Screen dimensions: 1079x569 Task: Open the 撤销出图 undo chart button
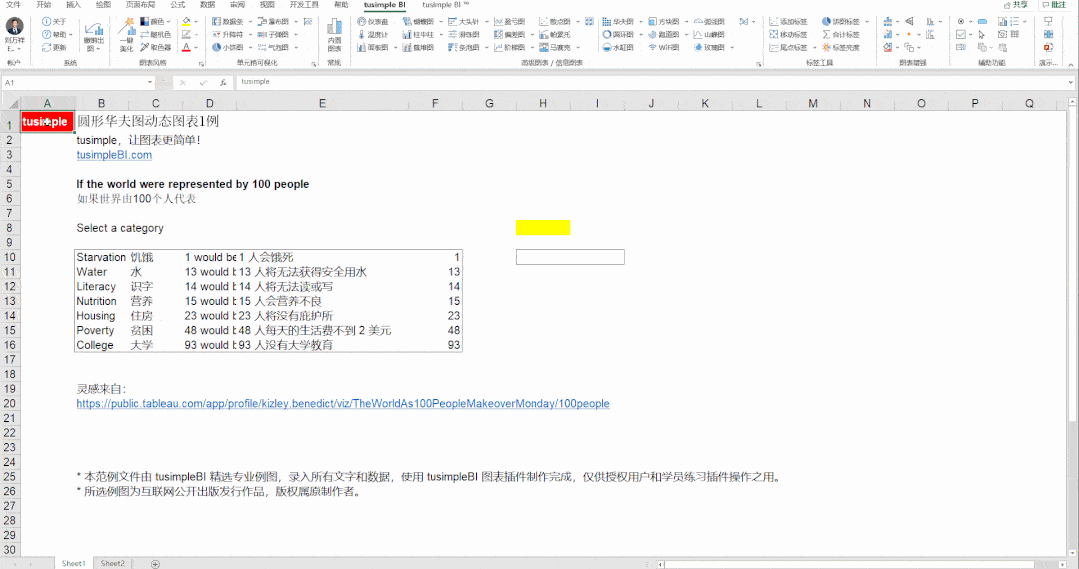[x=94, y=36]
